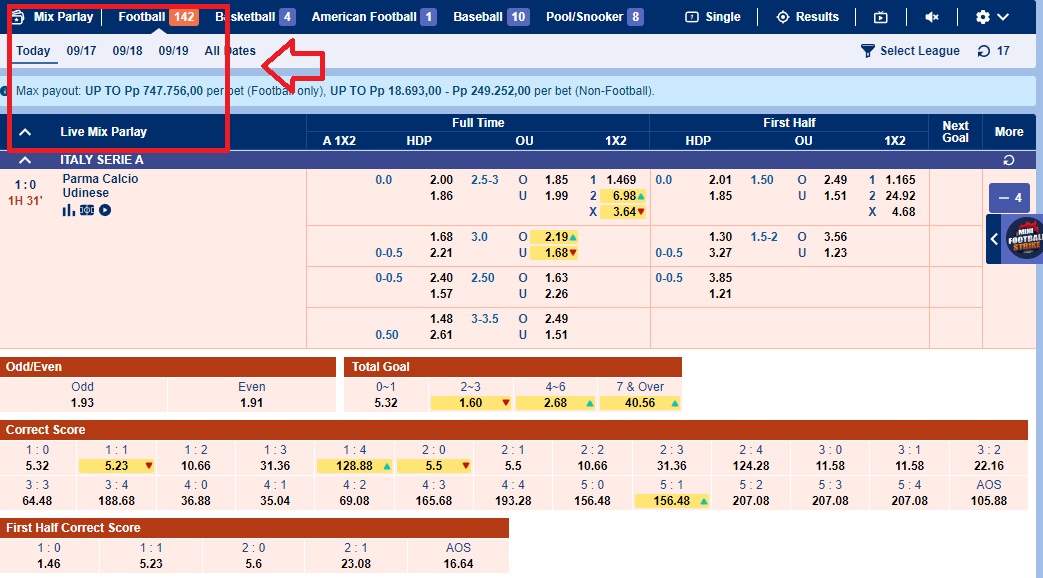Viewport: 1043px width, 578px height.
Task: Collapse the ITALY SERIE A league
Action: (25, 160)
